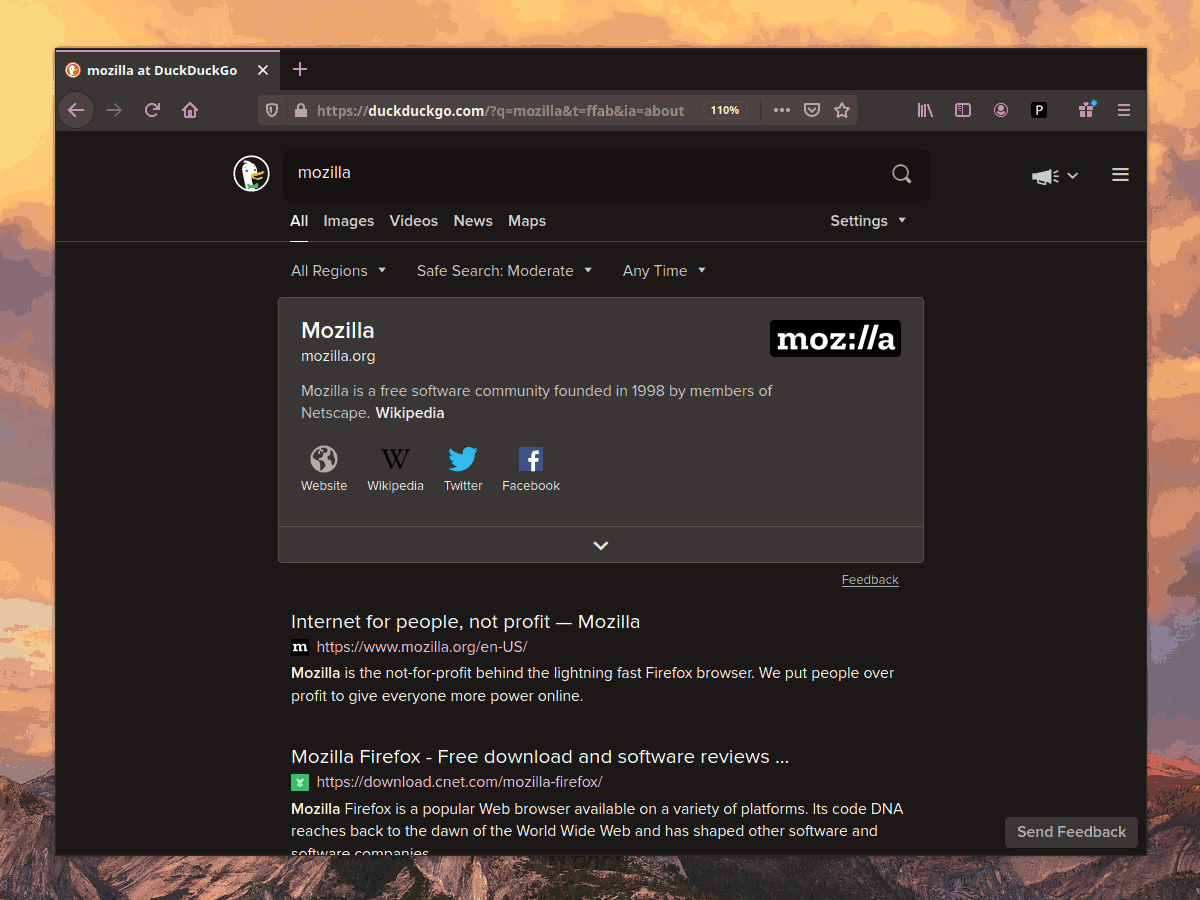The height and width of the screenshot is (900, 1200).
Task: Click the browser address bar URL
Action: tap(500, 110)
